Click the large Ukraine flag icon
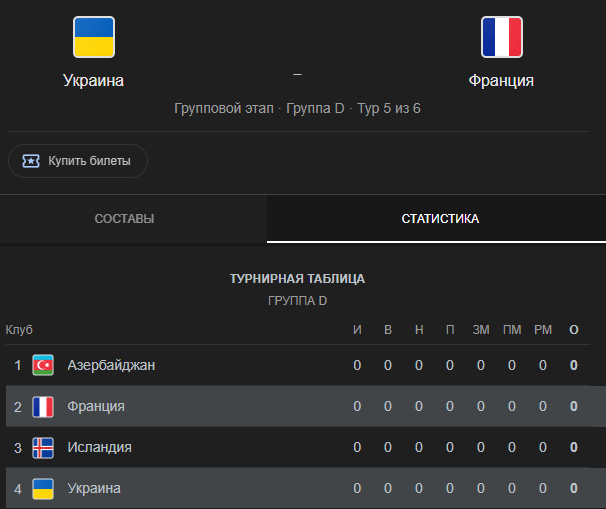 coord(94,37)
